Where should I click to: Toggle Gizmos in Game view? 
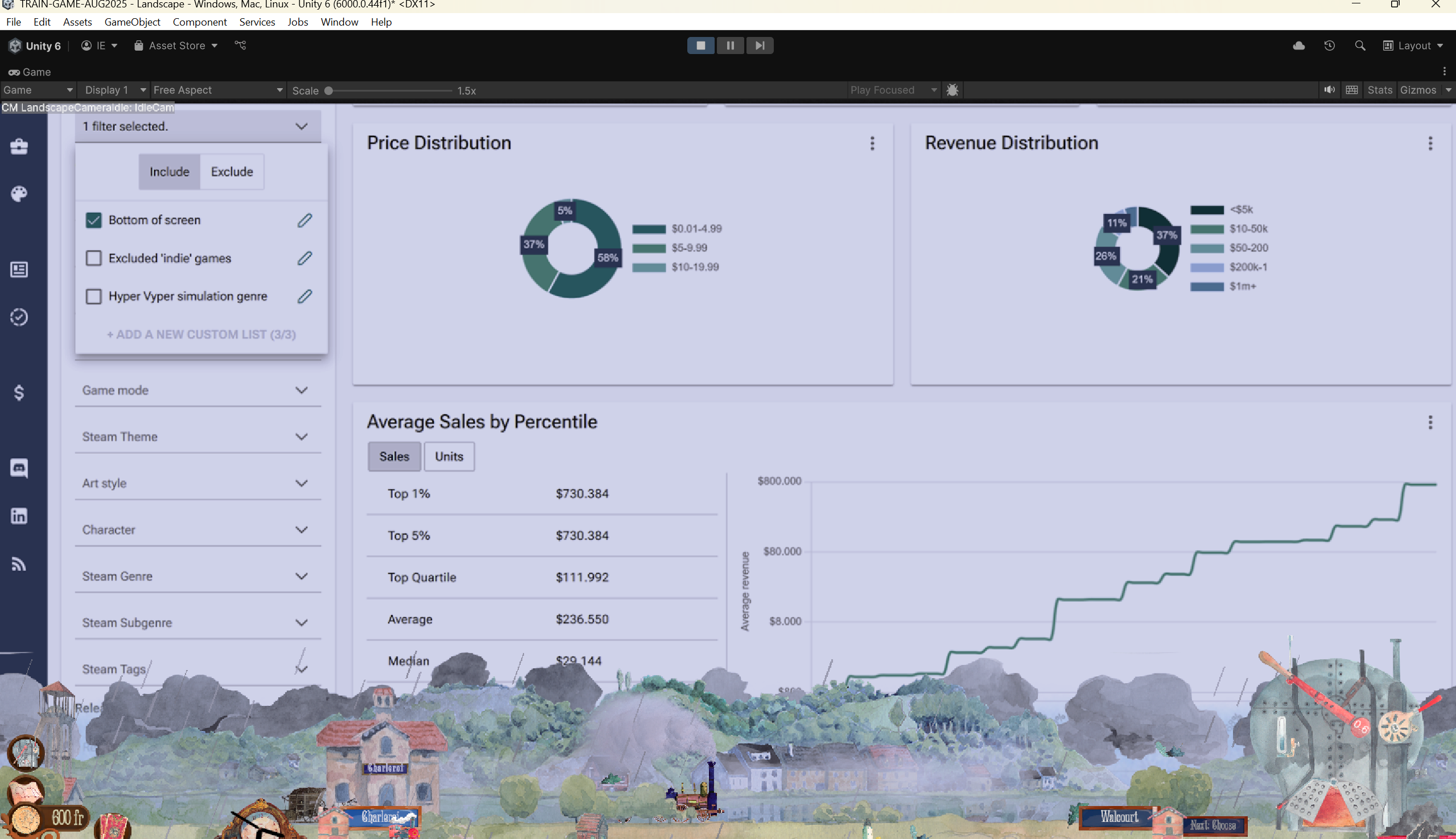[1417, 90]
